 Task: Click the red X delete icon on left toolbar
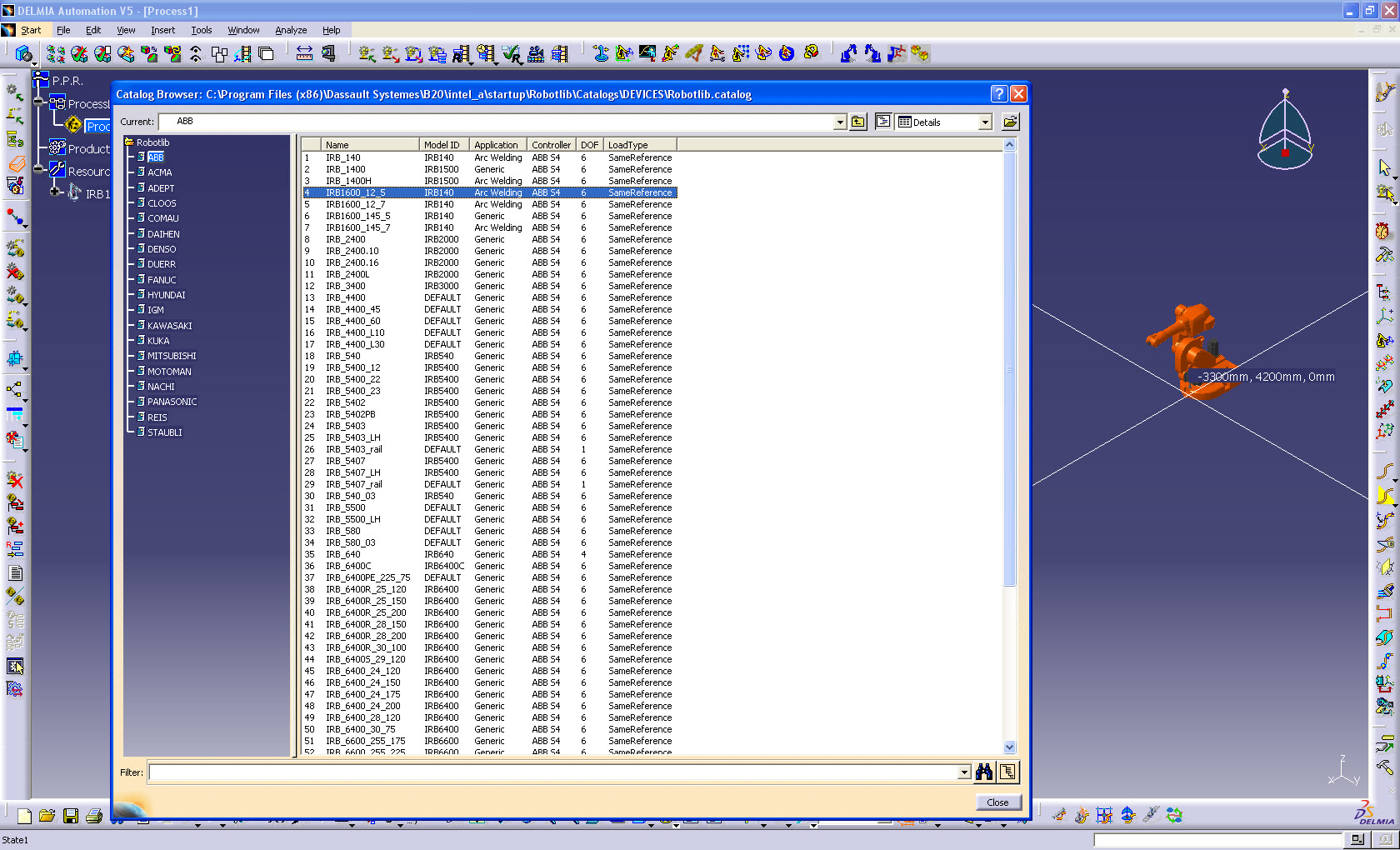15,480
